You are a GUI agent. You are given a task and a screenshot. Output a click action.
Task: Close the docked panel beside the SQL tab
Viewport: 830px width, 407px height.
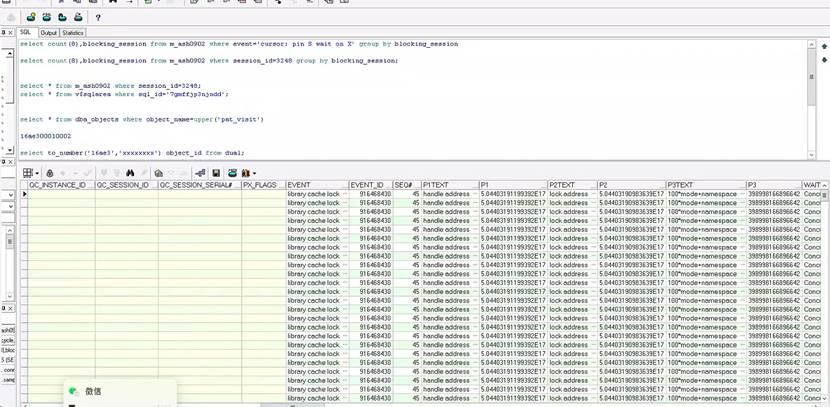point(11,33)
